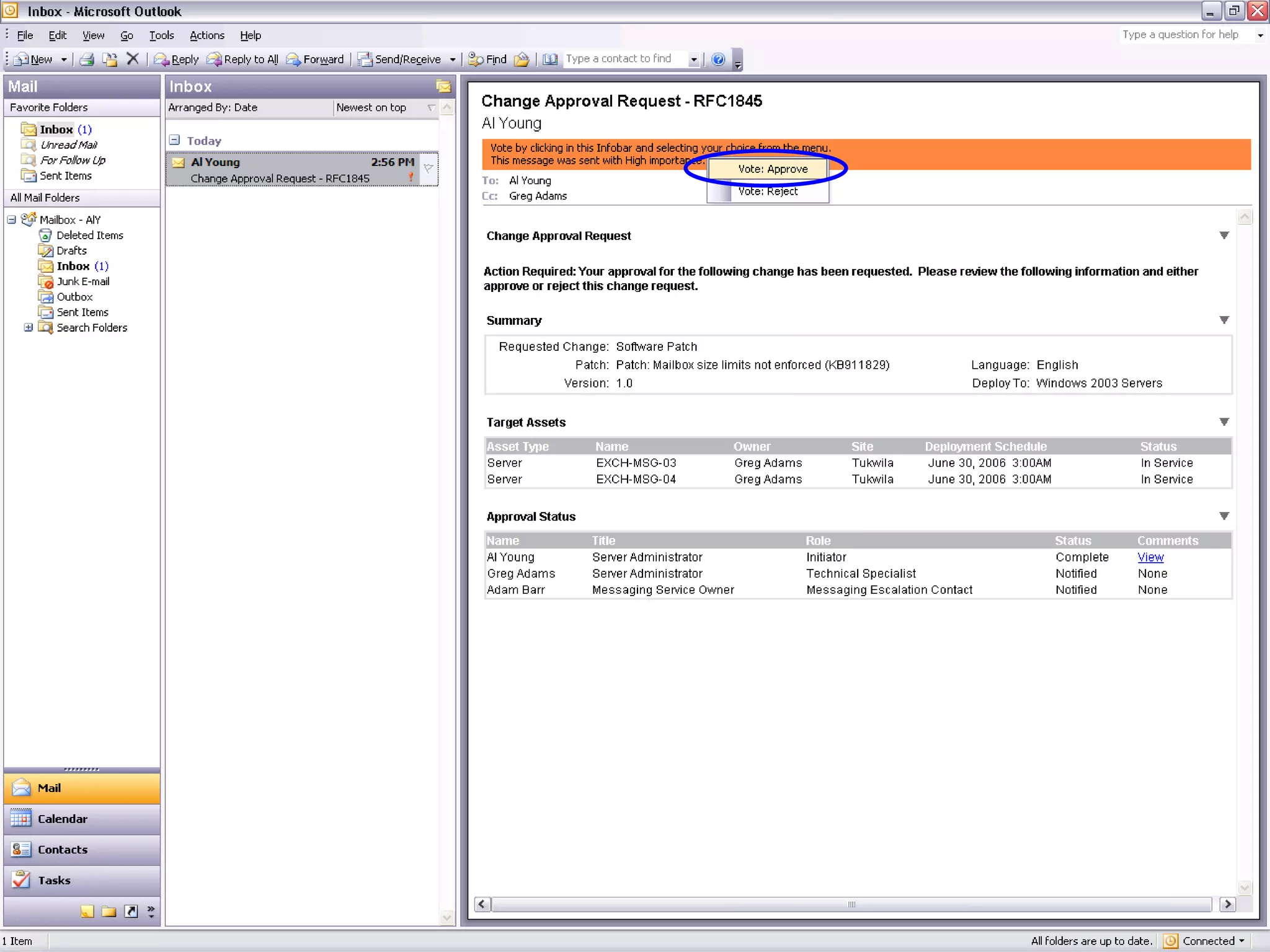
Task: Click the blue Help question icon
Action: (718, 59)
